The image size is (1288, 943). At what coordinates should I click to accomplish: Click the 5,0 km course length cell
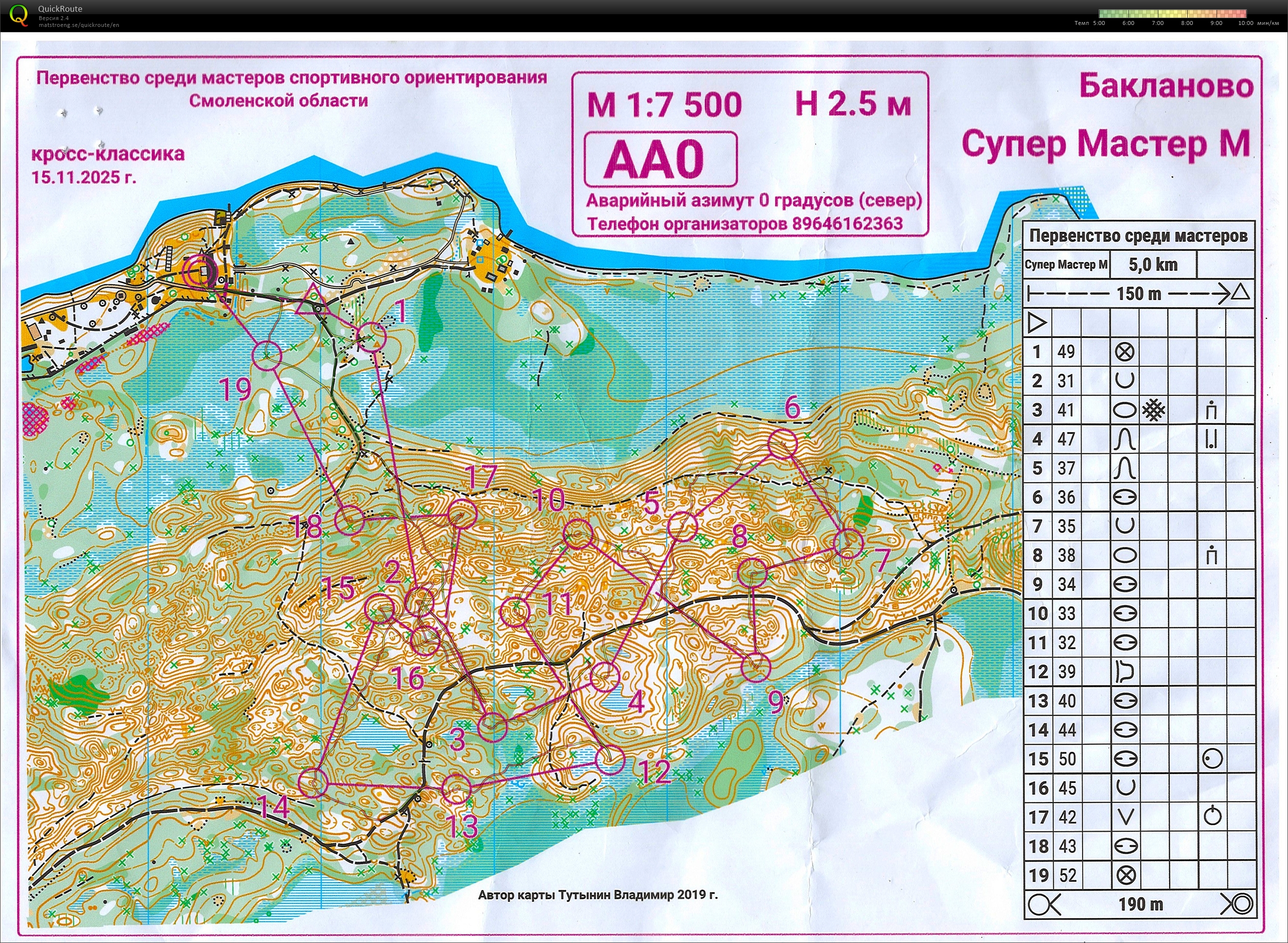click(1153, 264)
